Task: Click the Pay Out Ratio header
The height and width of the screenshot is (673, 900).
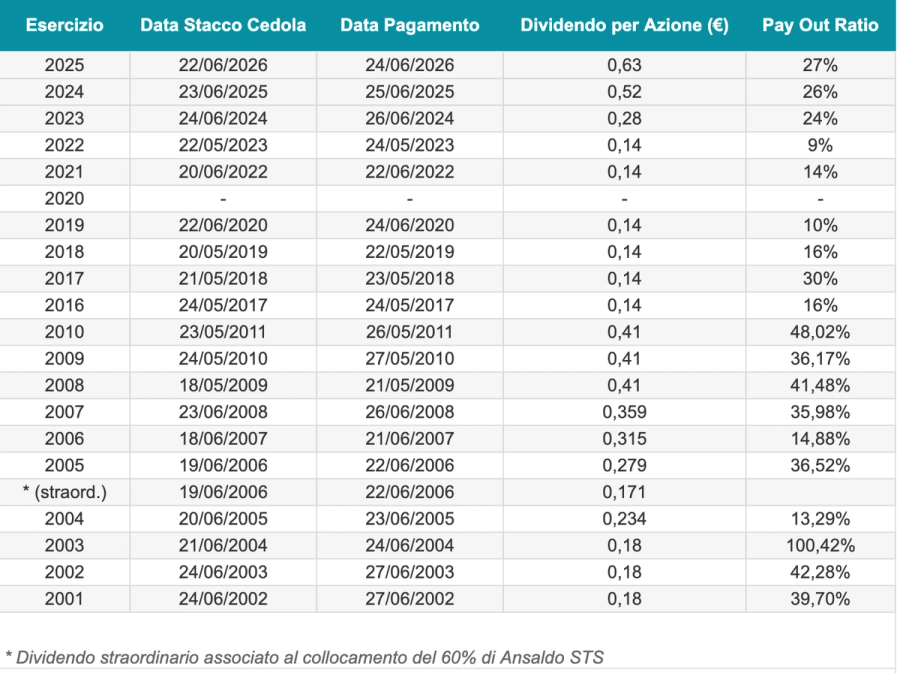Action: pos(820,25)
